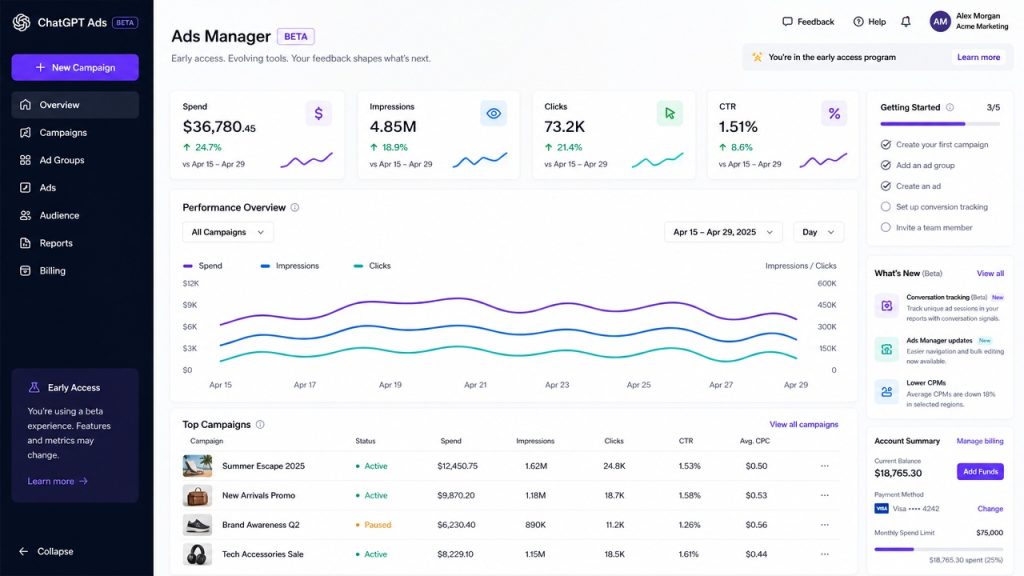
Task: Open the View all campaigns link
Action: point(803,424)
